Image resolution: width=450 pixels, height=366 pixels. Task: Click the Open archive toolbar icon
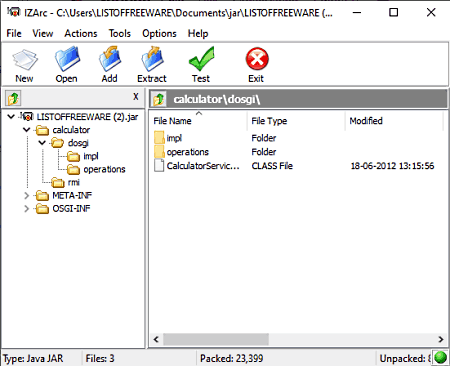tap(67, 59)
